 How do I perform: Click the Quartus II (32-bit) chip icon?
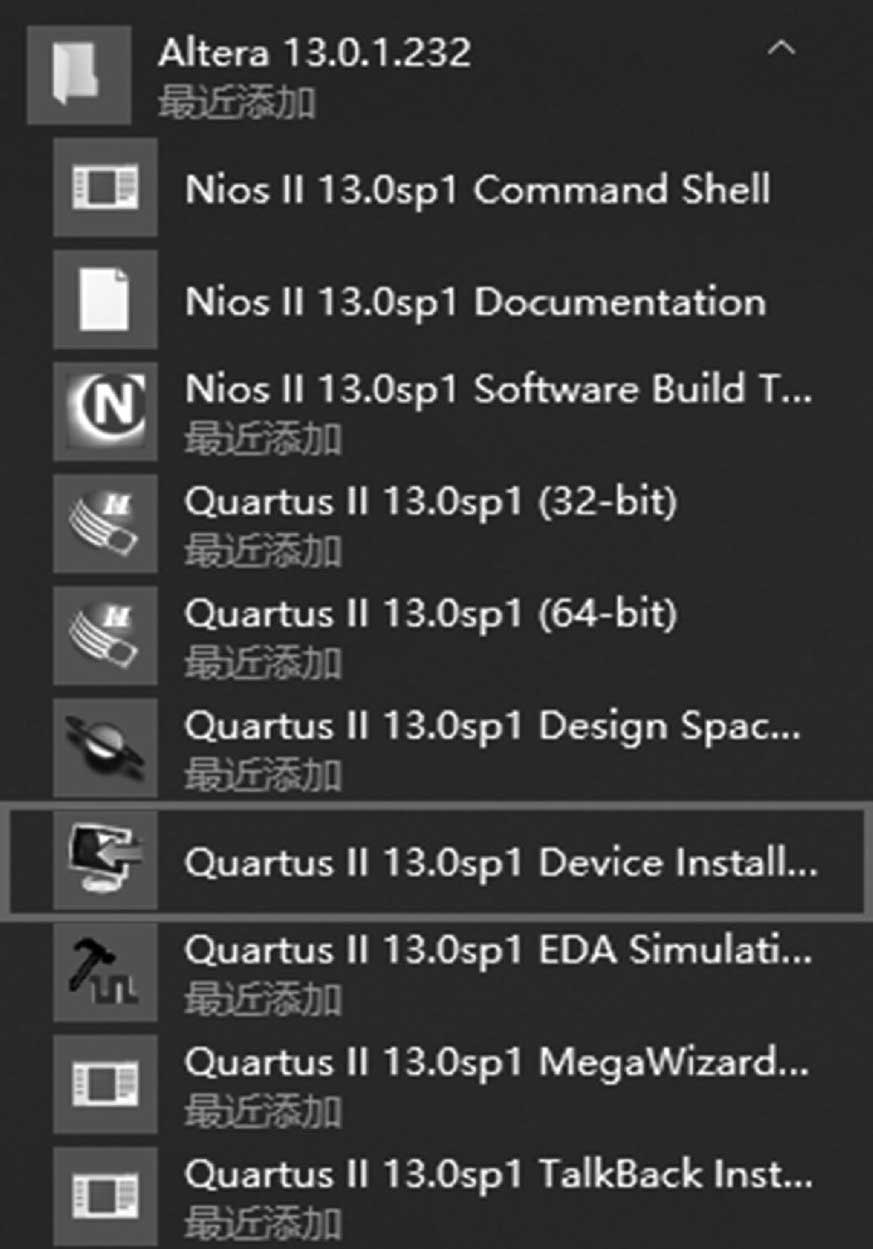point(105,523)
